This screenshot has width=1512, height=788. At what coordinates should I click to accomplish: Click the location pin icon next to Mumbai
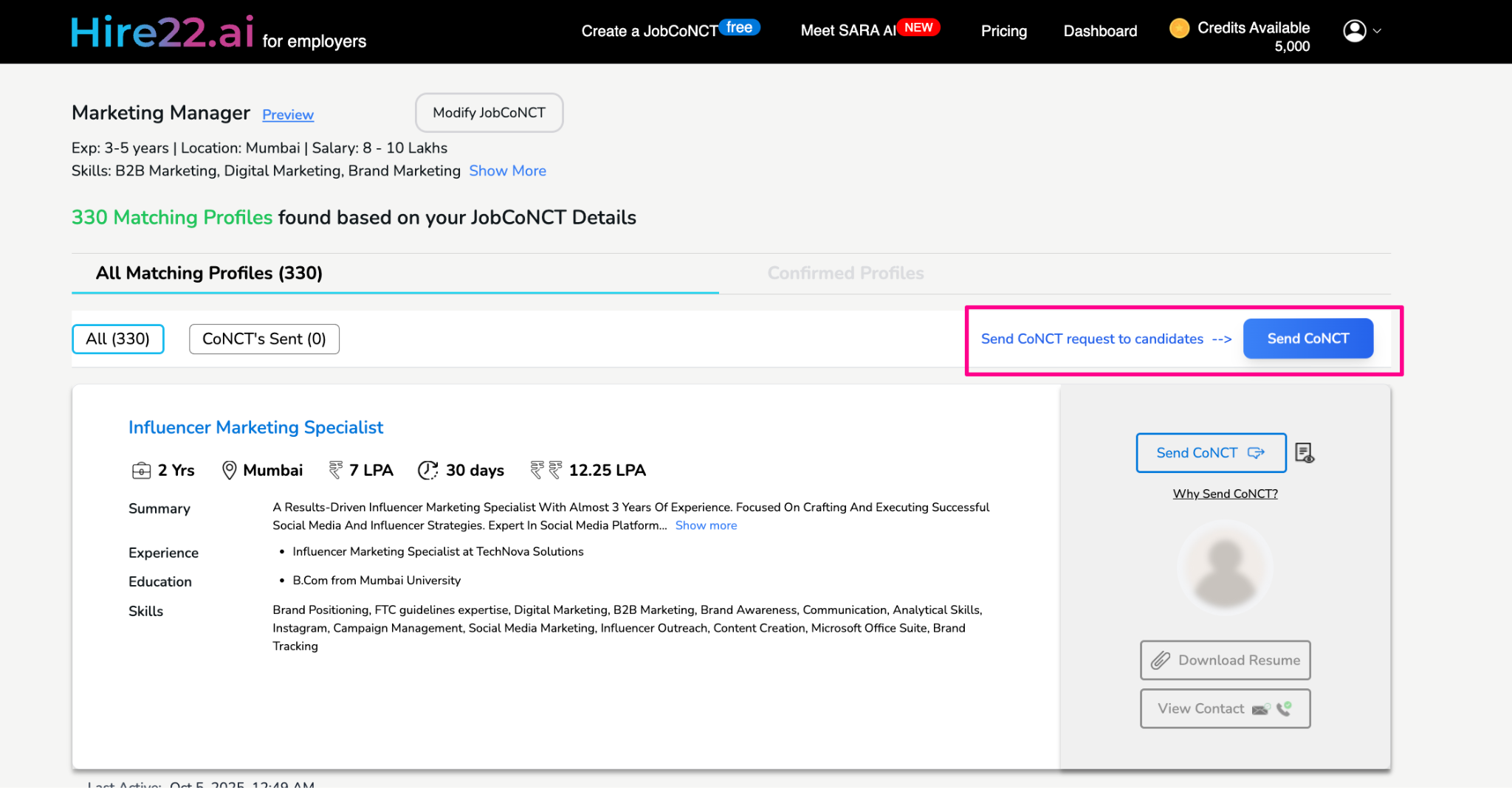pos(229,470)
